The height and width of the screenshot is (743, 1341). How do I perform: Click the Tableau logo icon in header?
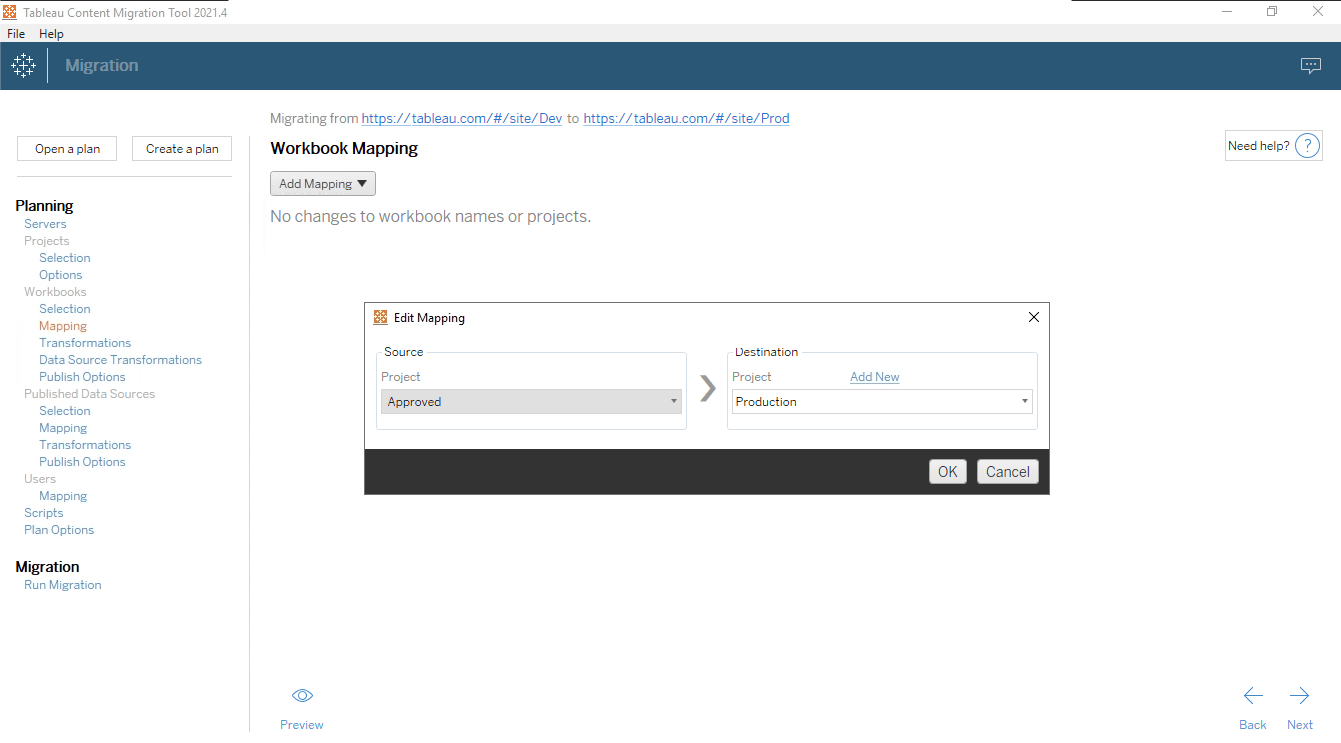23,66
